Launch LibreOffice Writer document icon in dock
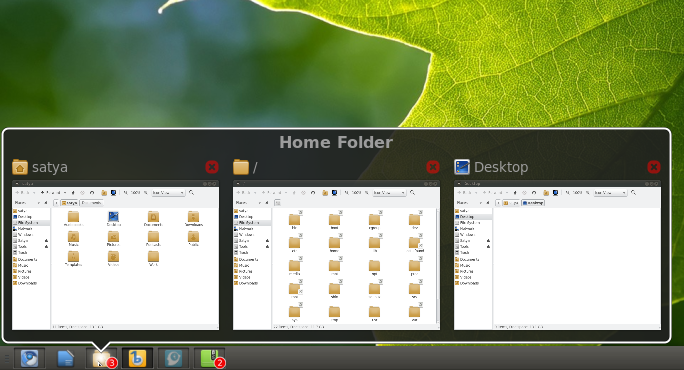This screenshot has height=370, width=684. 65,359
